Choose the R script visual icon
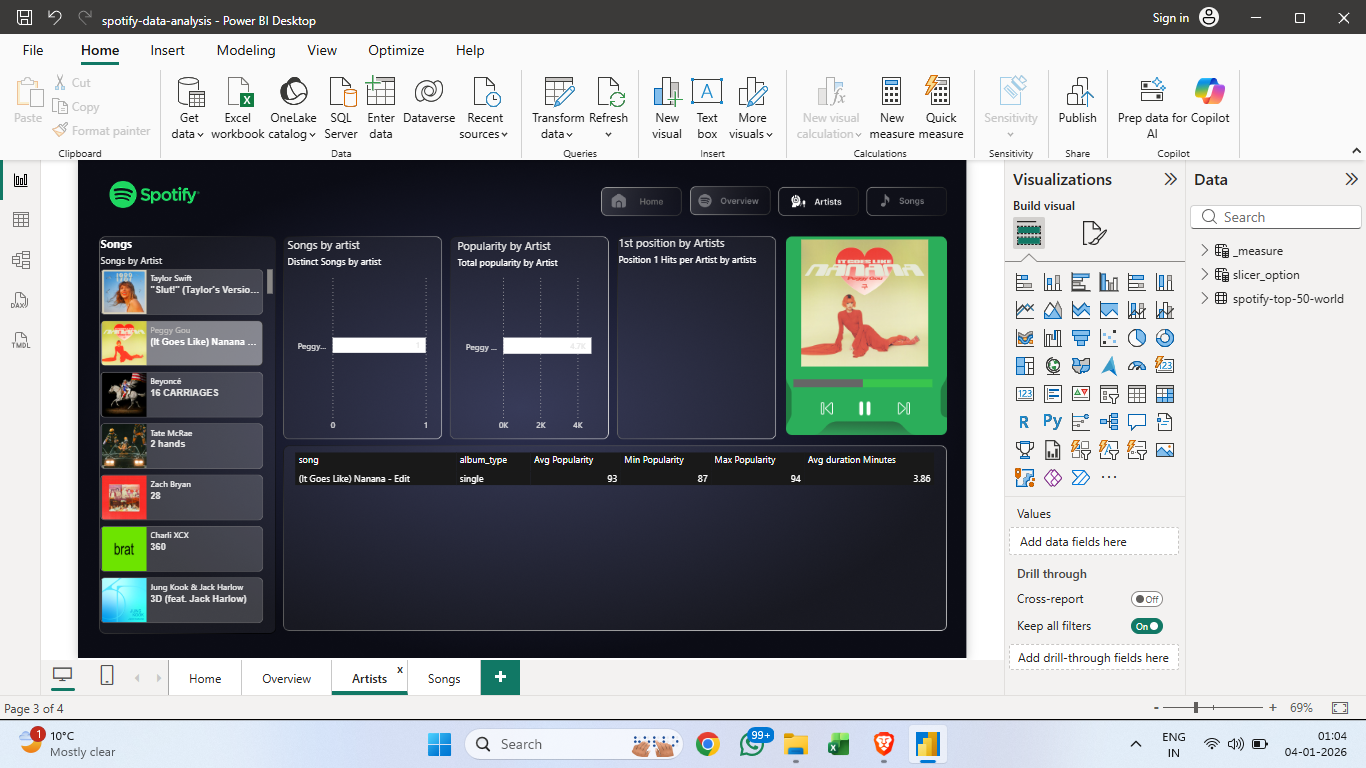This screenshot has height=768, width=1366. [x=1024, y=422]
